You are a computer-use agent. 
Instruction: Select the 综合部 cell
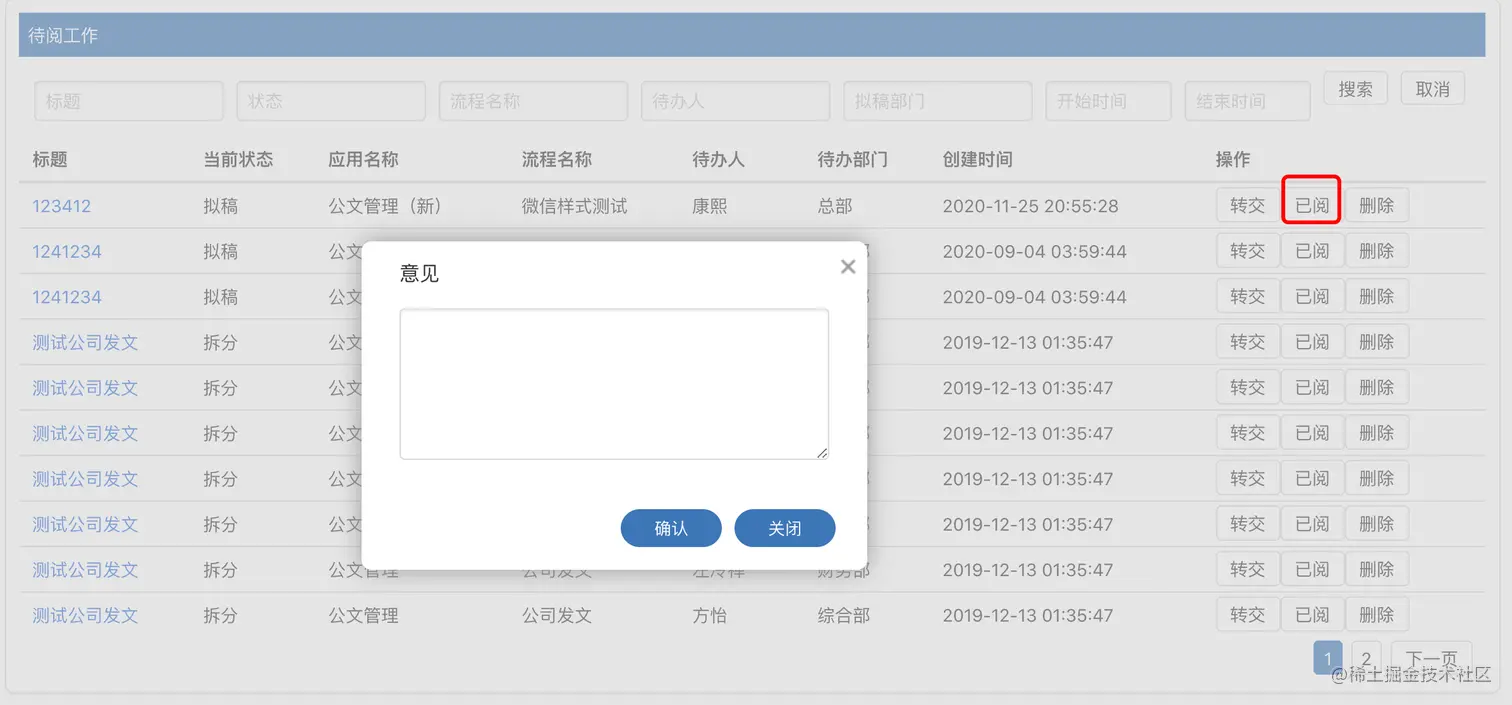click(844, 615)
